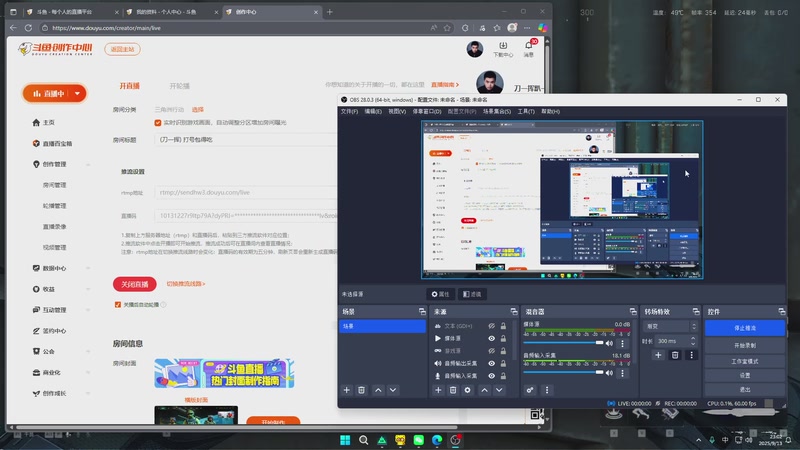Viewport: 800px width, 450px height.
Task: Float the 控件 dock panel icon
Action: pos(782,311)
